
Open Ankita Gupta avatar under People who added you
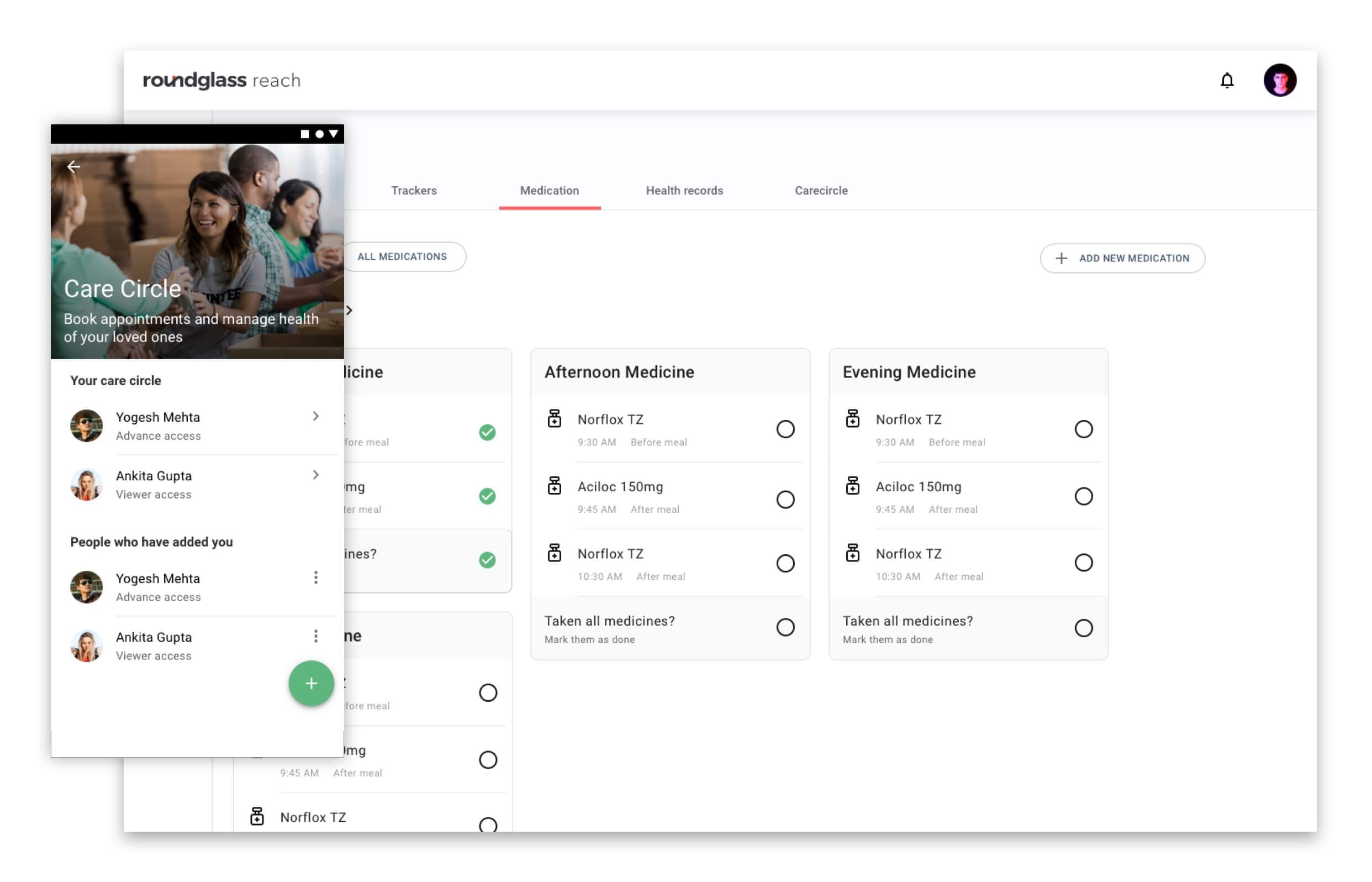coord(86,645)
